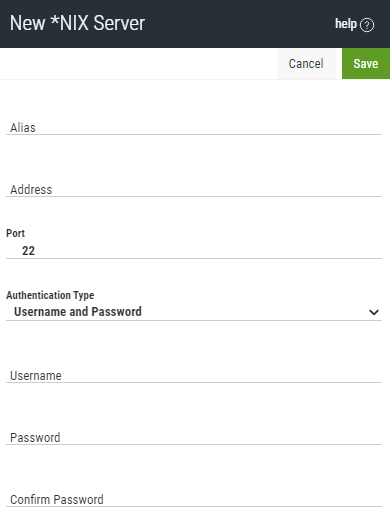Click the 'Password' placeholder text
The height and width of the screenshot is (520, 390).
pyautogui.click(x=35, y=437)
